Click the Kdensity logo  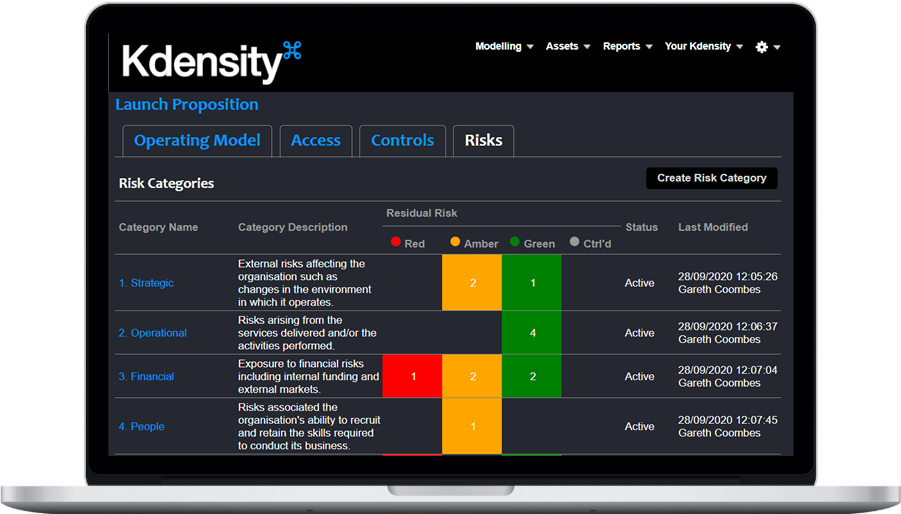tap(211, 62)
